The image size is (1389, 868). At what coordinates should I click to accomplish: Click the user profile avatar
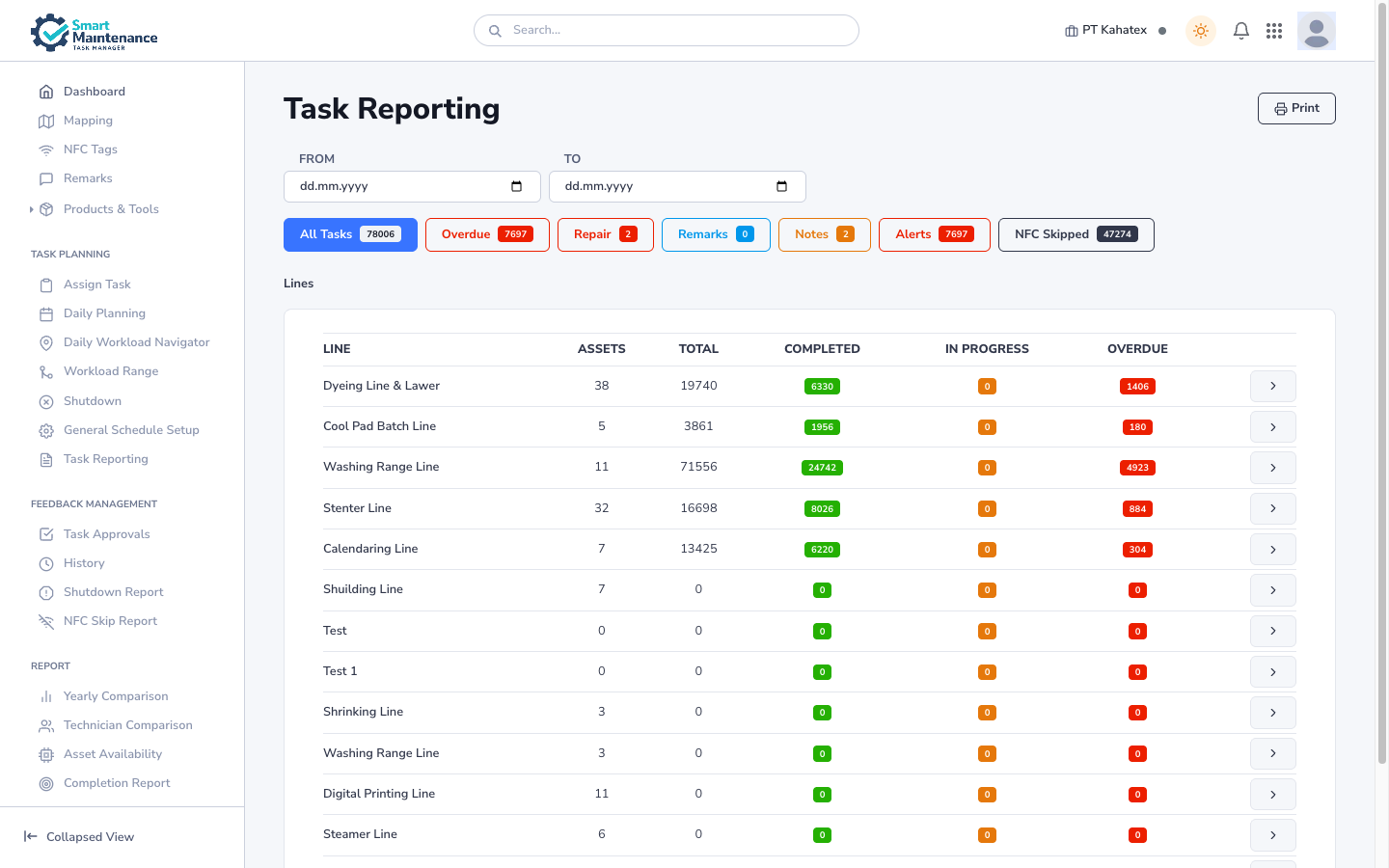pyautogui.click(x=1316, y=31)
